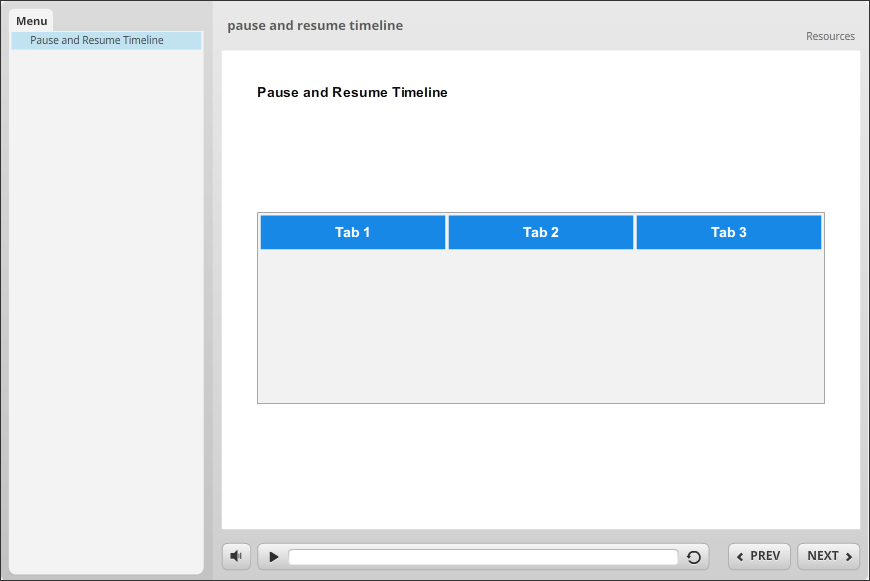Screen dimensions: 870x581
Task: Switch to the Menu tab in the sidebar
Action: pos(31,20)
